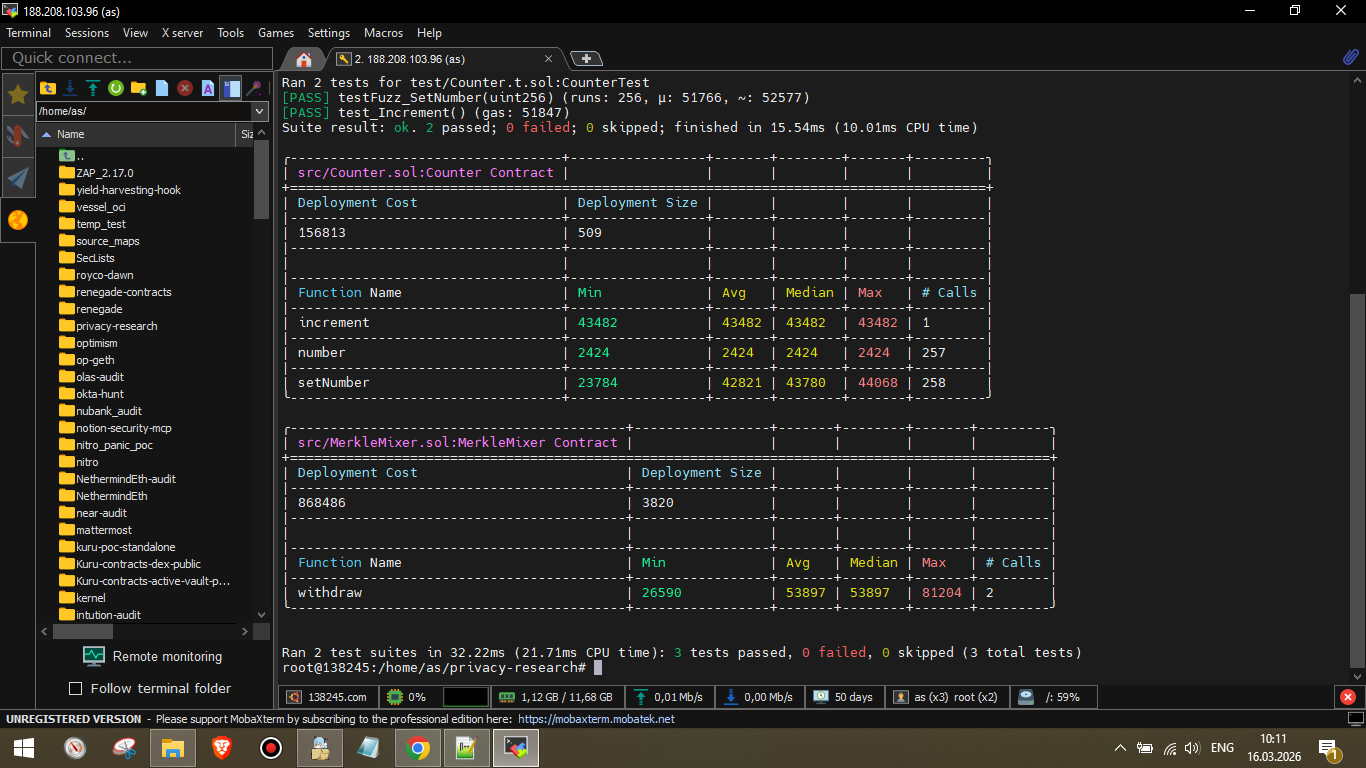The height and width of the screenshot is (768, 1366).
Task: Click the upload files icon in SFTP toolbar
Action: pos(93,88)
